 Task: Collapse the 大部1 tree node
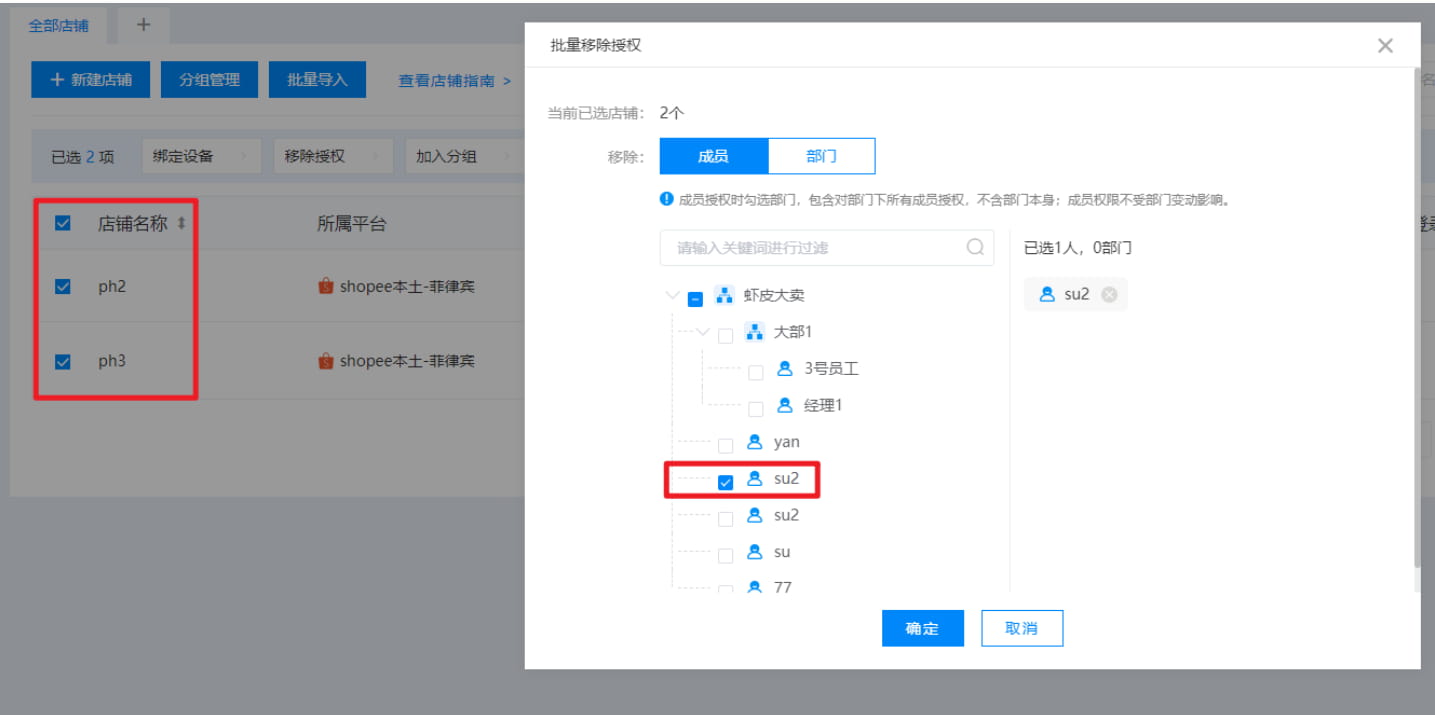click(x=703, y=332)
